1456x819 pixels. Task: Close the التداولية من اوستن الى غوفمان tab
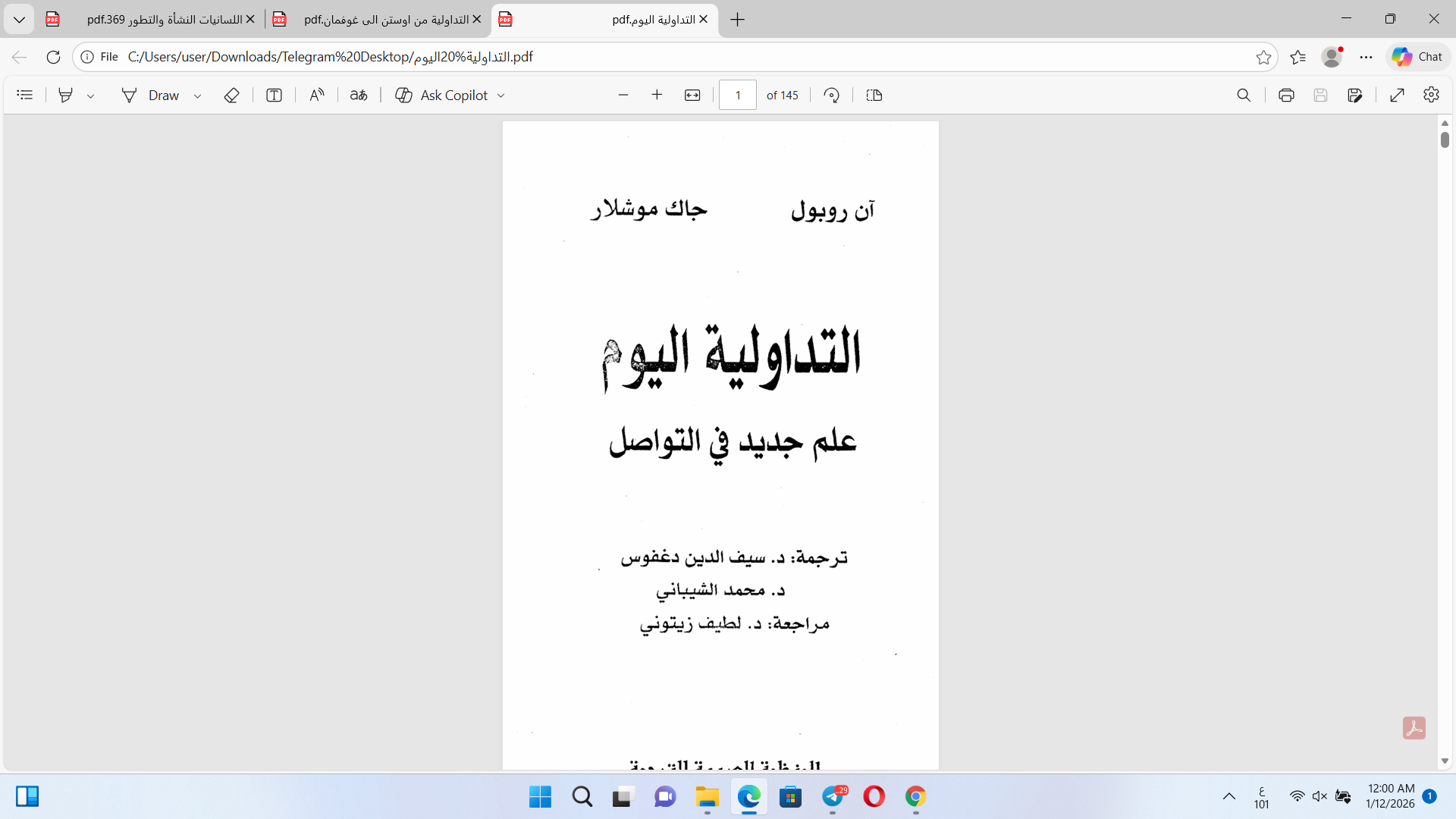click(477, 19)
